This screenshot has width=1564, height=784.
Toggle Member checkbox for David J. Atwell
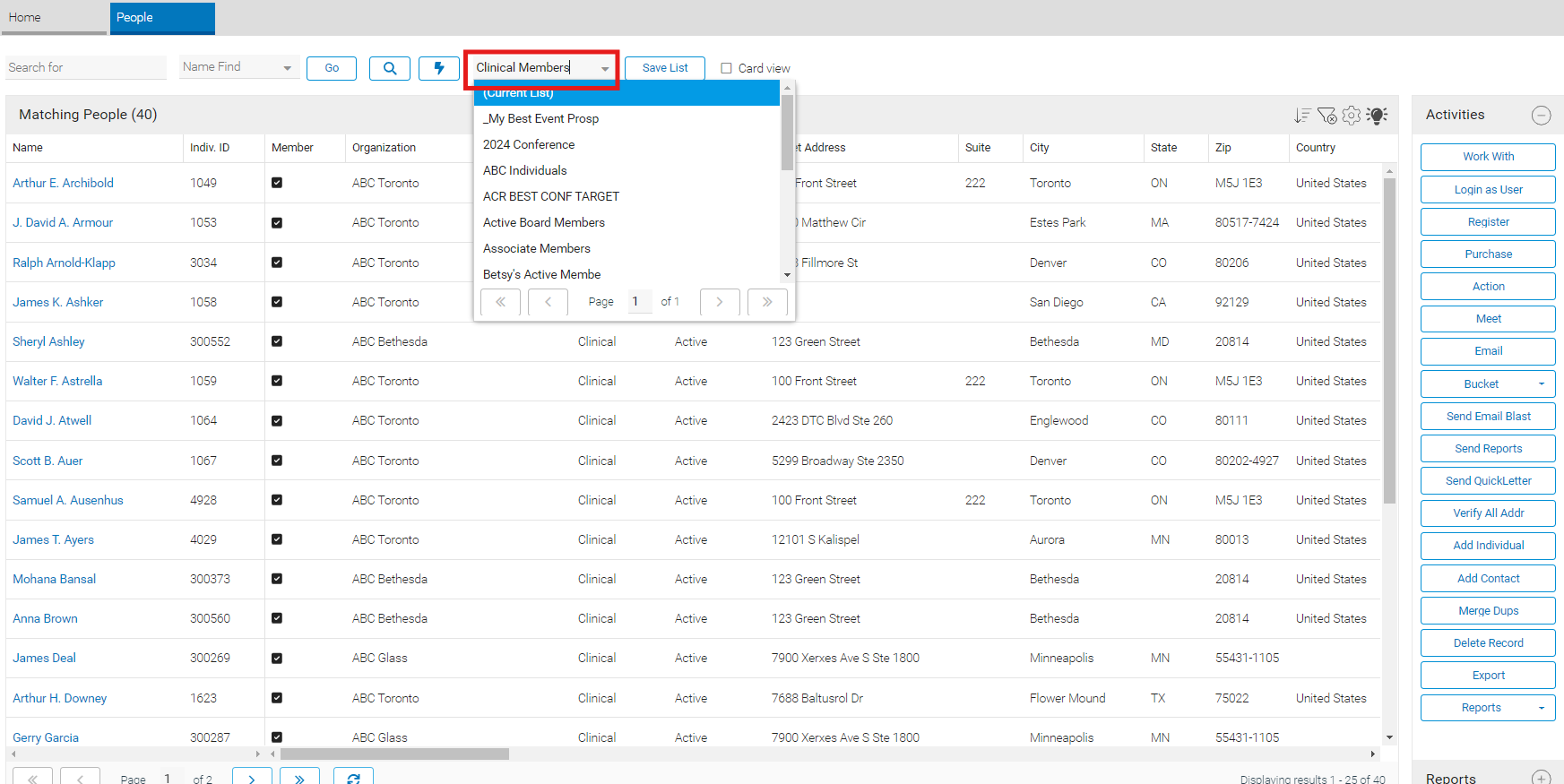[277, 421]
